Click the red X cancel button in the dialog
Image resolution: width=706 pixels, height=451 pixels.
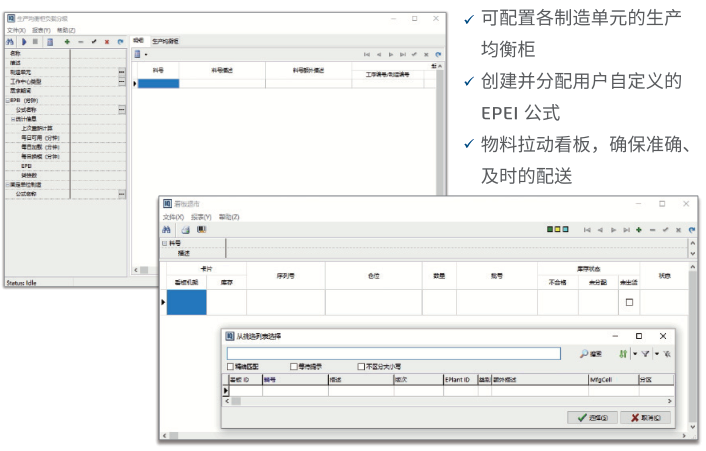point(645,417)
